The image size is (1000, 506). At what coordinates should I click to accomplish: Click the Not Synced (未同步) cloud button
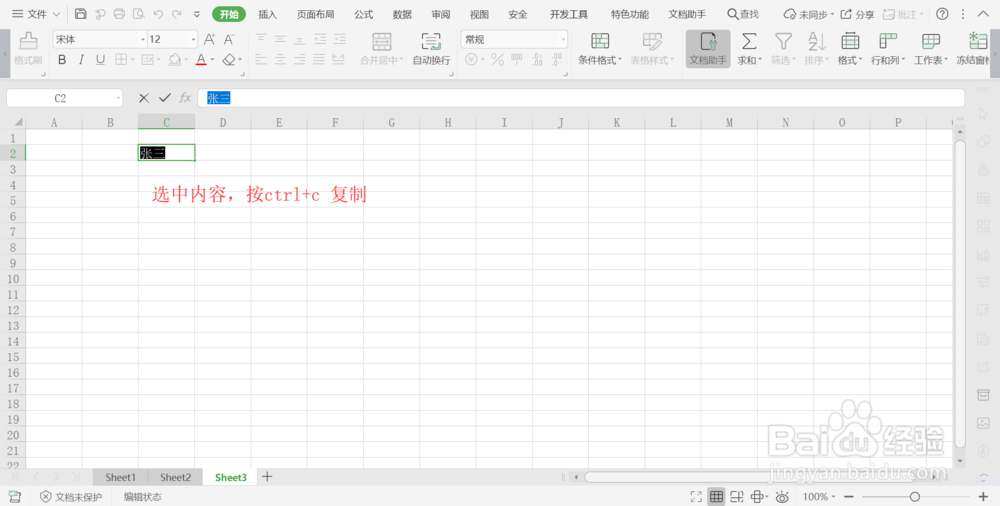[x=809, y=14]
